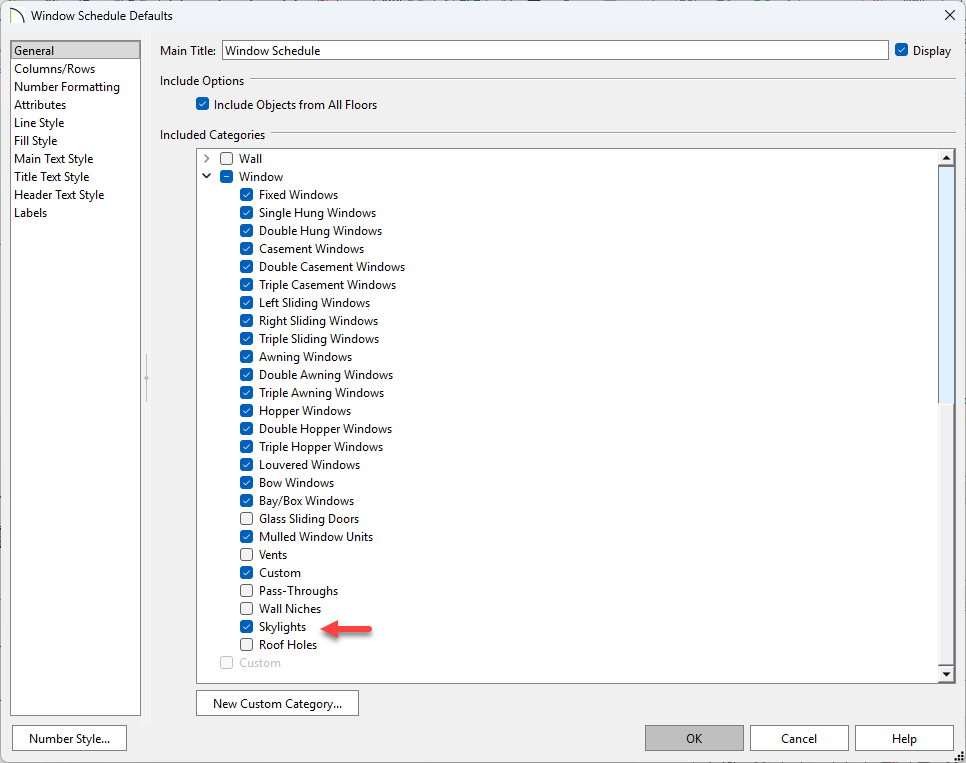Close the Window Schedule Defaults dialog
This screenshot has width=966, height=763.
pos(948,15)
